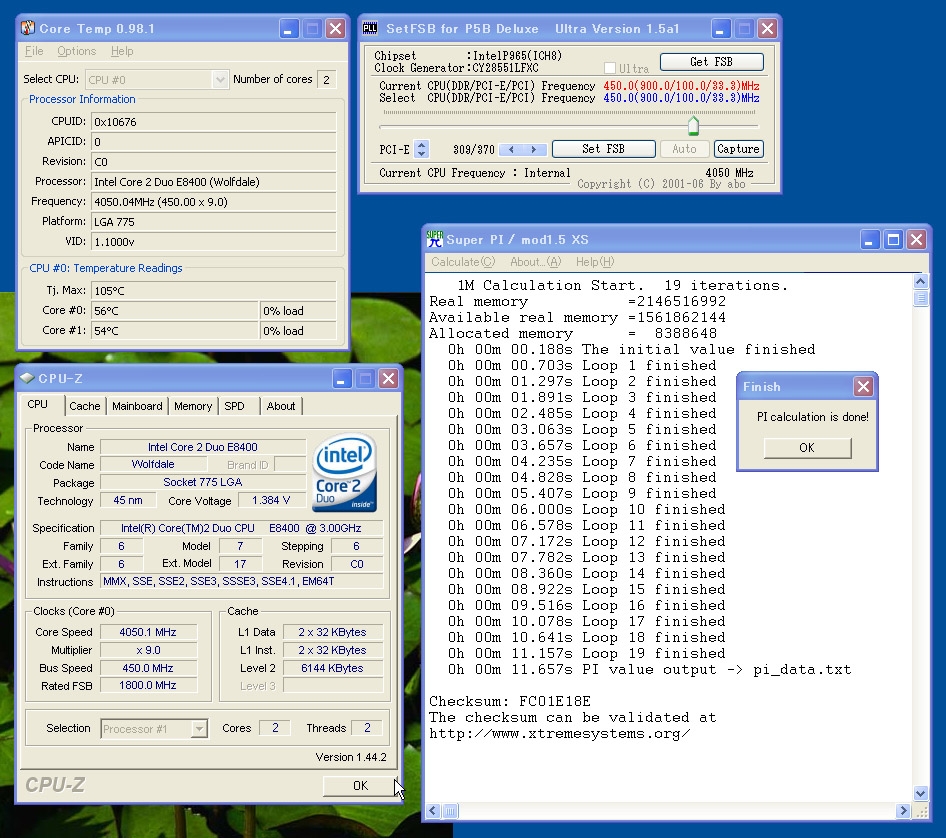The width and height of the screenshot is (946, 838).
Task: Click the PCI-E spinner arrows
Action: (x=421, y=149)
